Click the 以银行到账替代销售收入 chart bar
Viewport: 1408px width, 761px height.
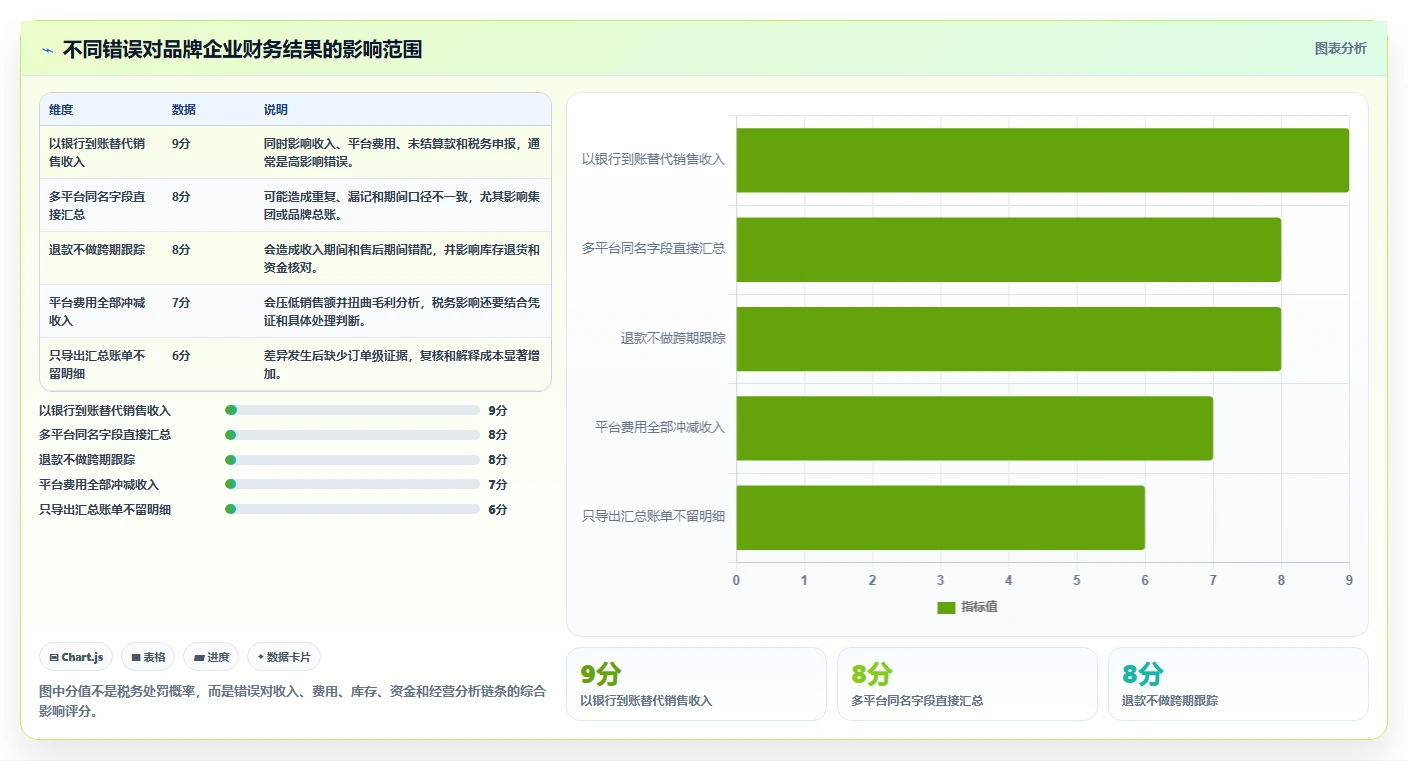1042,160
